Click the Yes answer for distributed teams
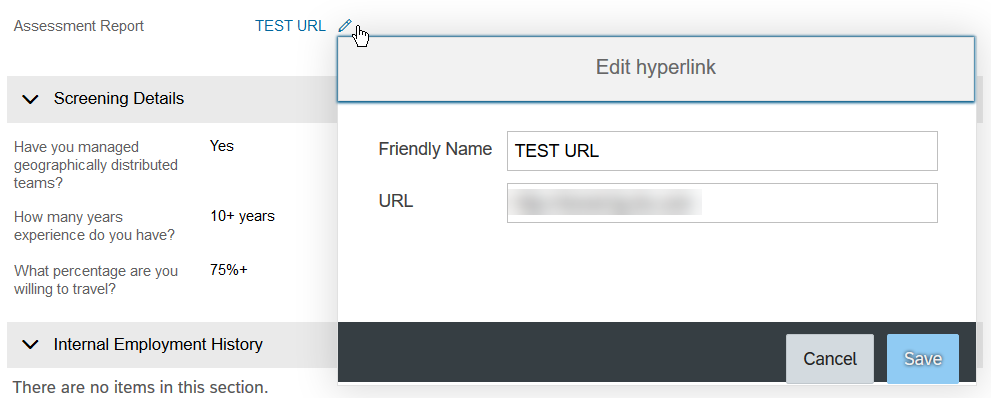 coord(222,146)
